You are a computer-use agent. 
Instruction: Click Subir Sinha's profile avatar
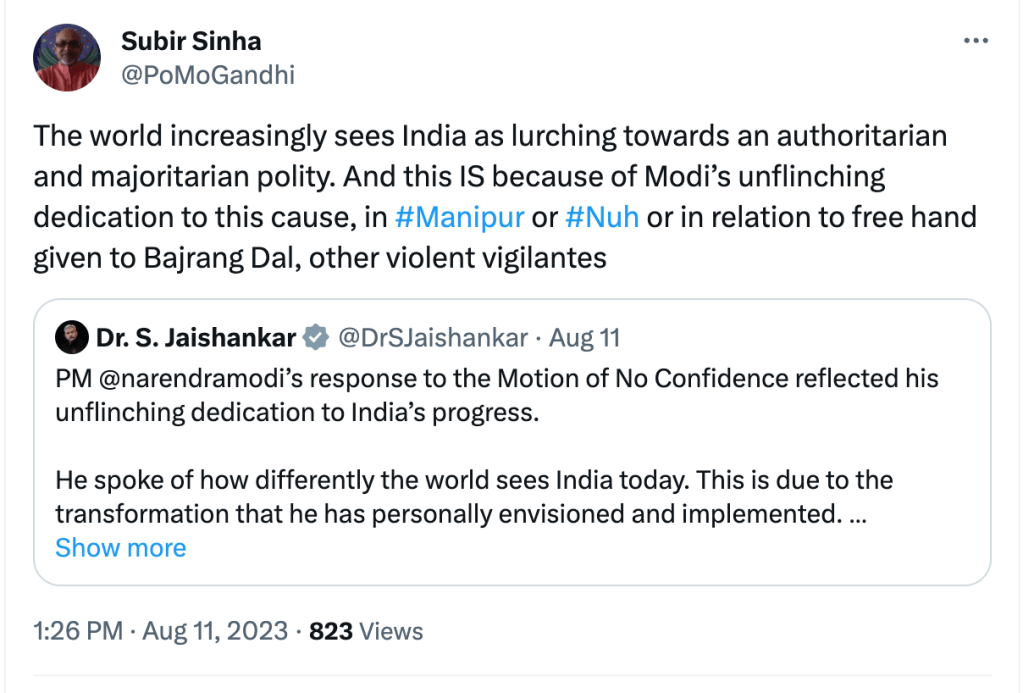tap(67, 57)
